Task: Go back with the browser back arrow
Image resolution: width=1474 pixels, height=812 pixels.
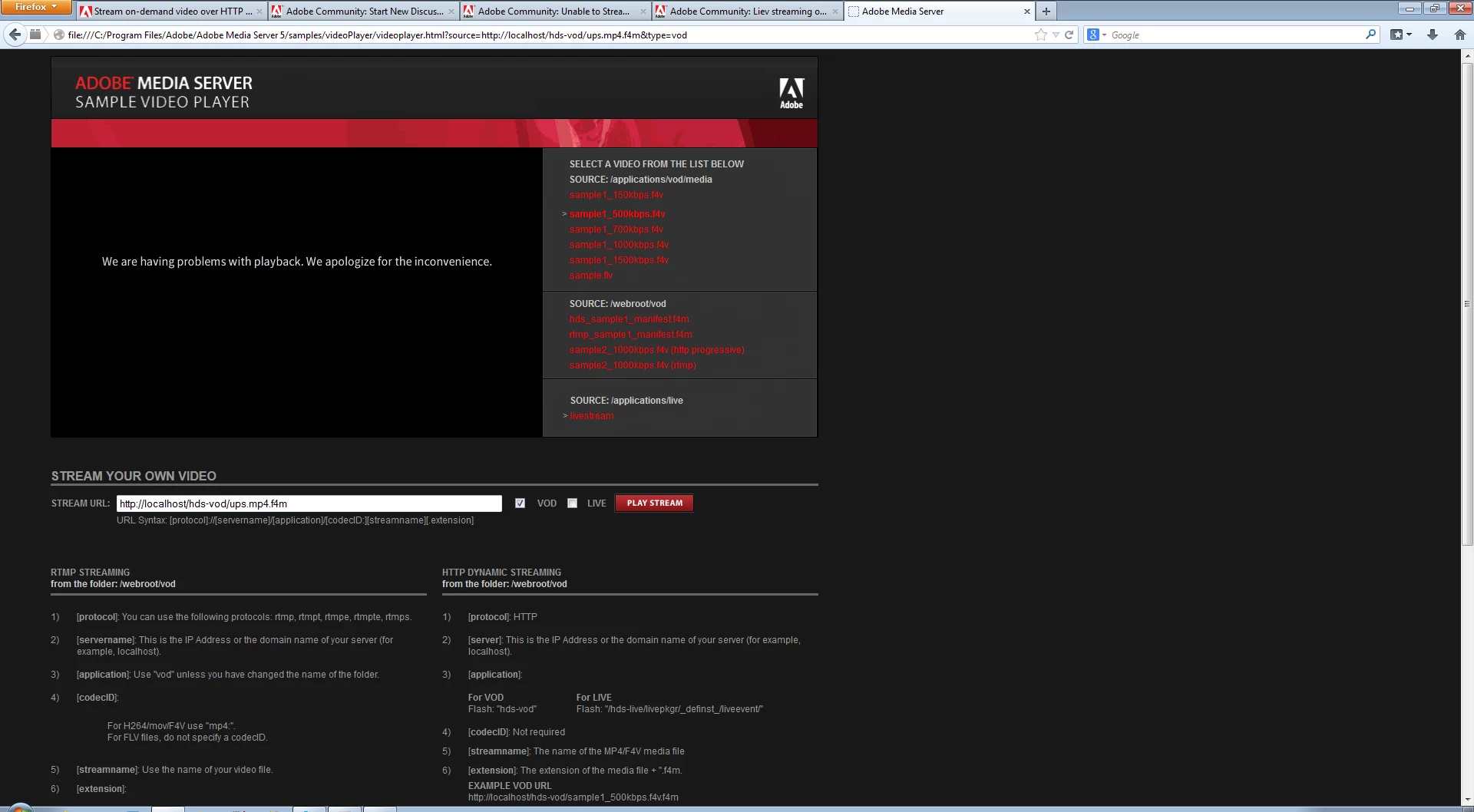Action: click(15, 35)
